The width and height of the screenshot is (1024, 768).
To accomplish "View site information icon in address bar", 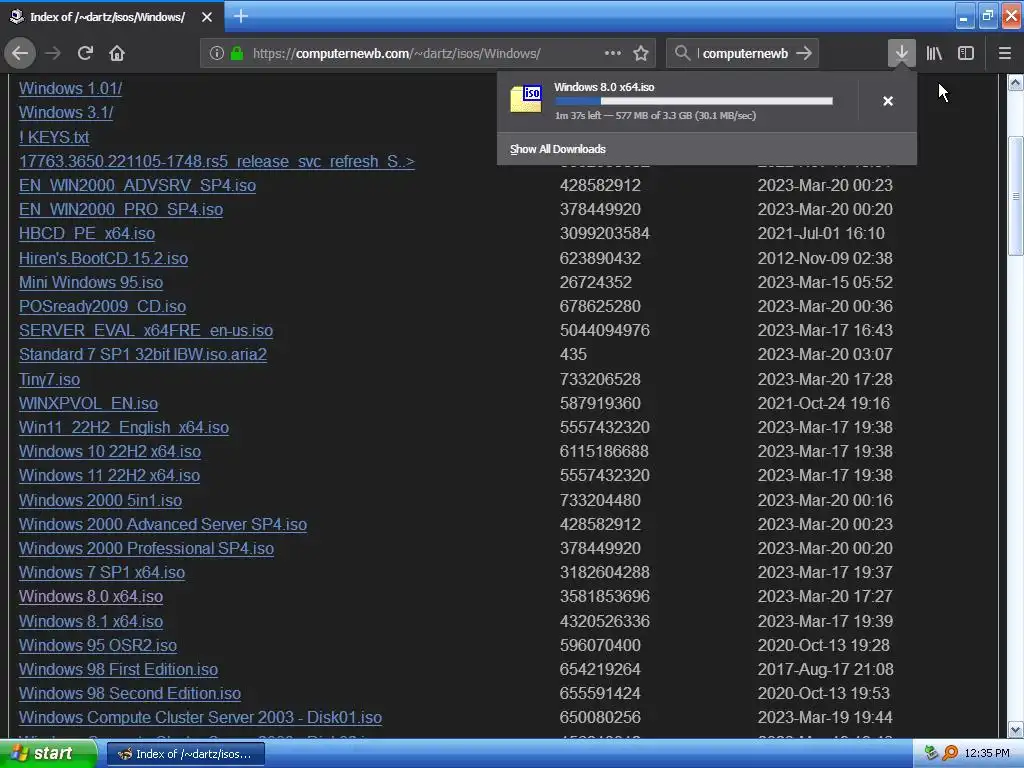I will [217, 53].
